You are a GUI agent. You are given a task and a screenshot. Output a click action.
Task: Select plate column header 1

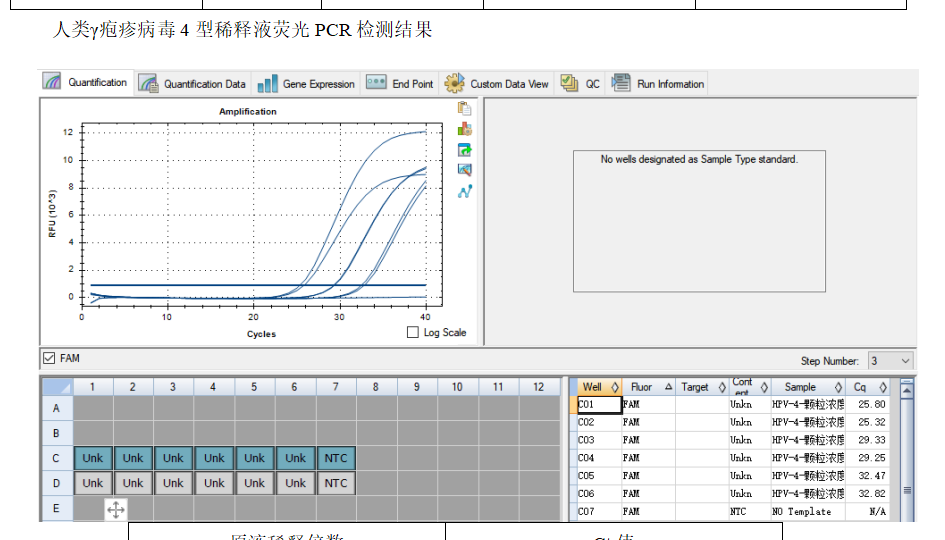[x=93, y=387]
